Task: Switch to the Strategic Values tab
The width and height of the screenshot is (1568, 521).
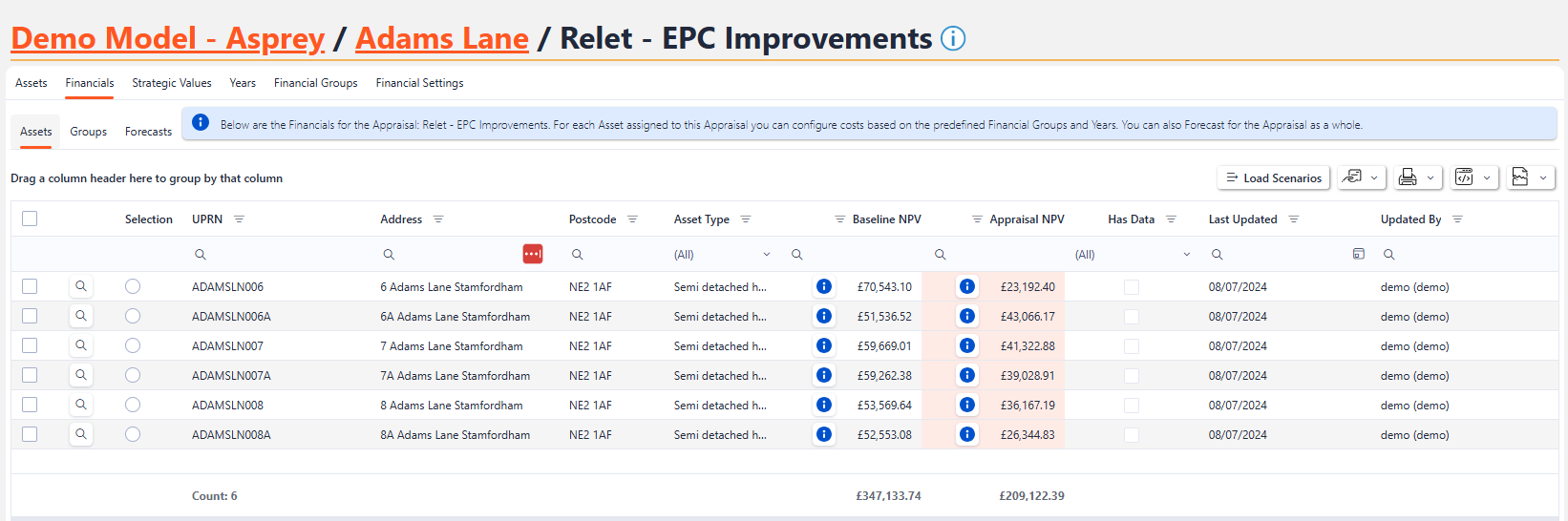Action: pos(172,83)
